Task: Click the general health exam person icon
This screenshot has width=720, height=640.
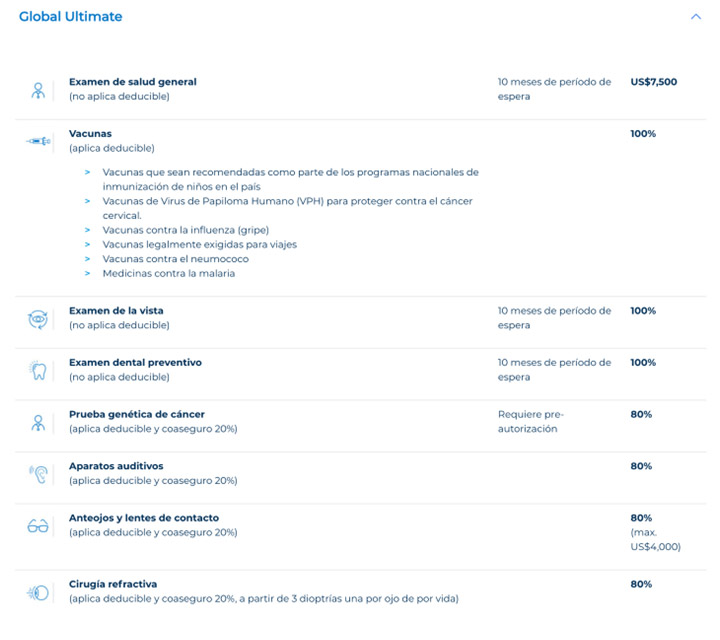Action: (38, 90)
